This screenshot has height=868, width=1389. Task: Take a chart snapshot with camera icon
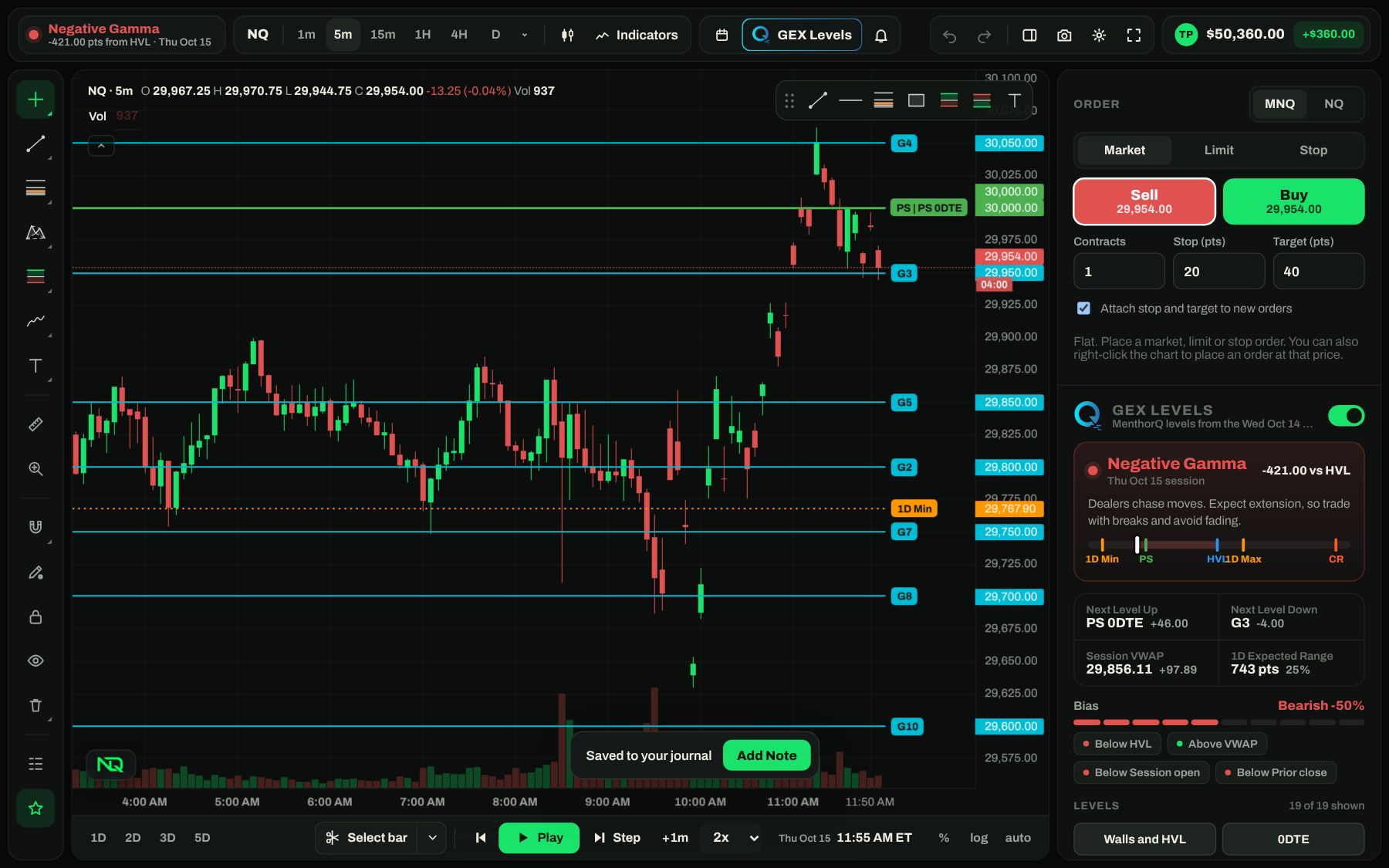point(1064,35)
